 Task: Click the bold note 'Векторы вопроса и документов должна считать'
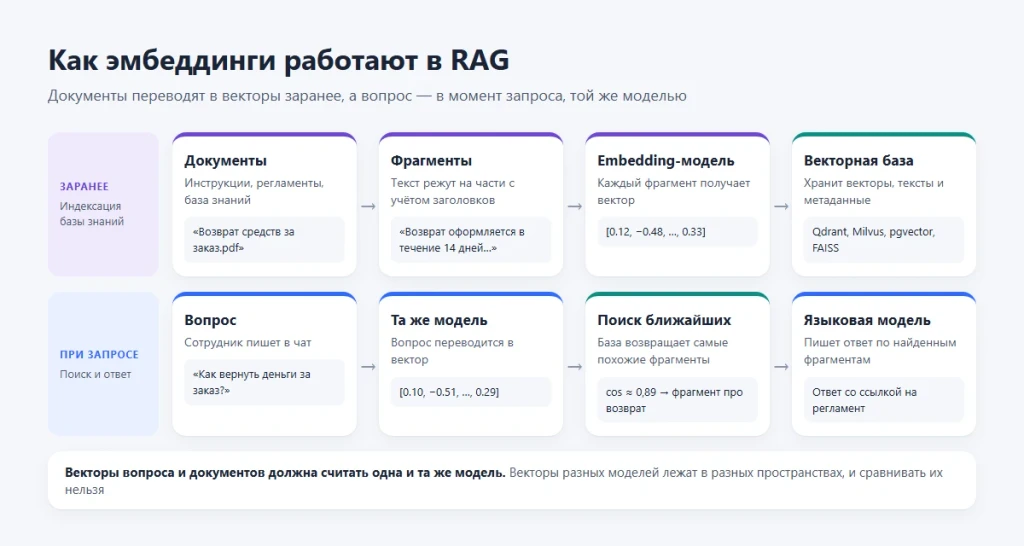tap(285, 472)
